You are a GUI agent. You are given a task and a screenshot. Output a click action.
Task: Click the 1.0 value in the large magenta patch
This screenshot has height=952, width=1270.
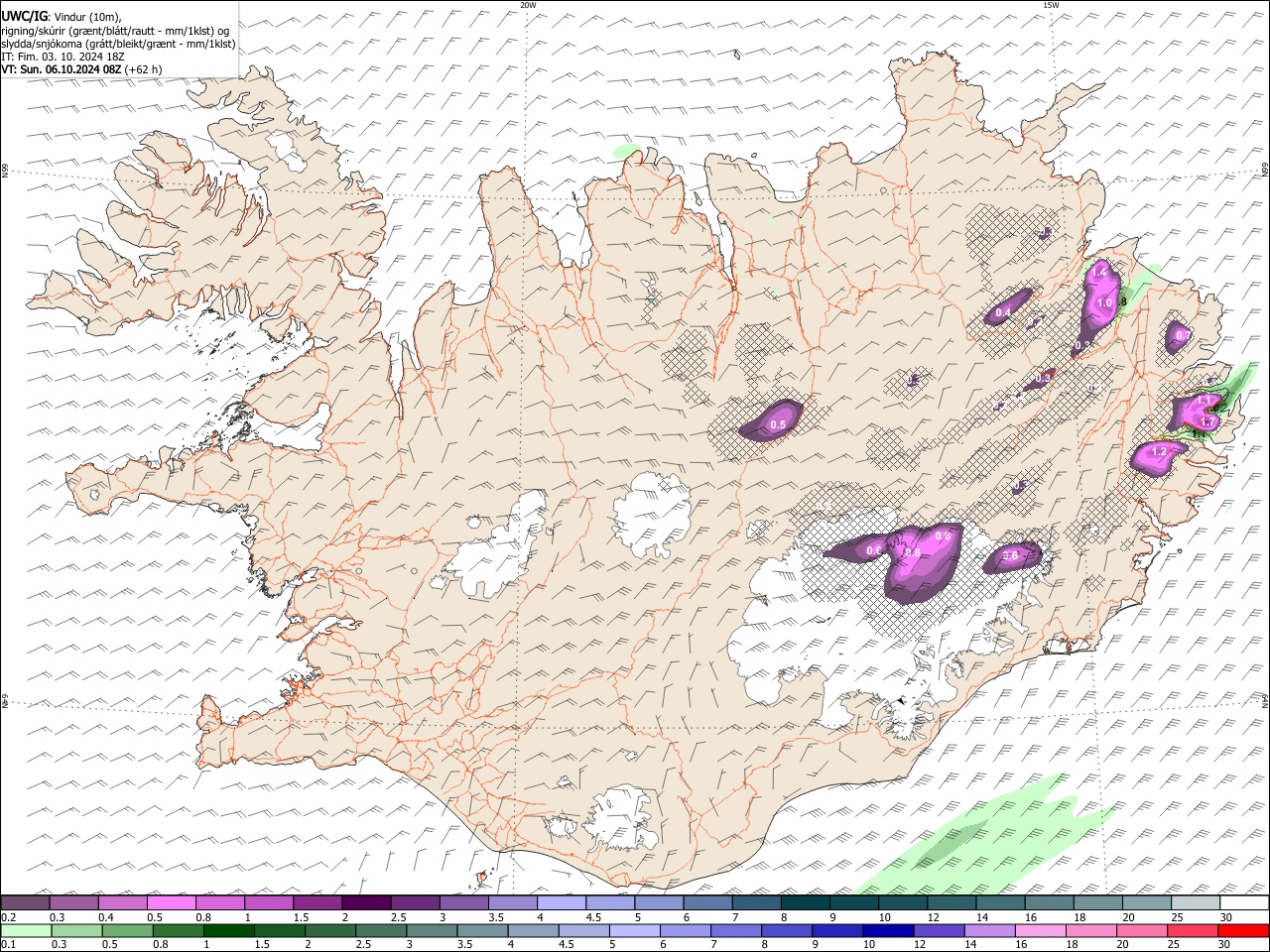tap(1104, 302)
